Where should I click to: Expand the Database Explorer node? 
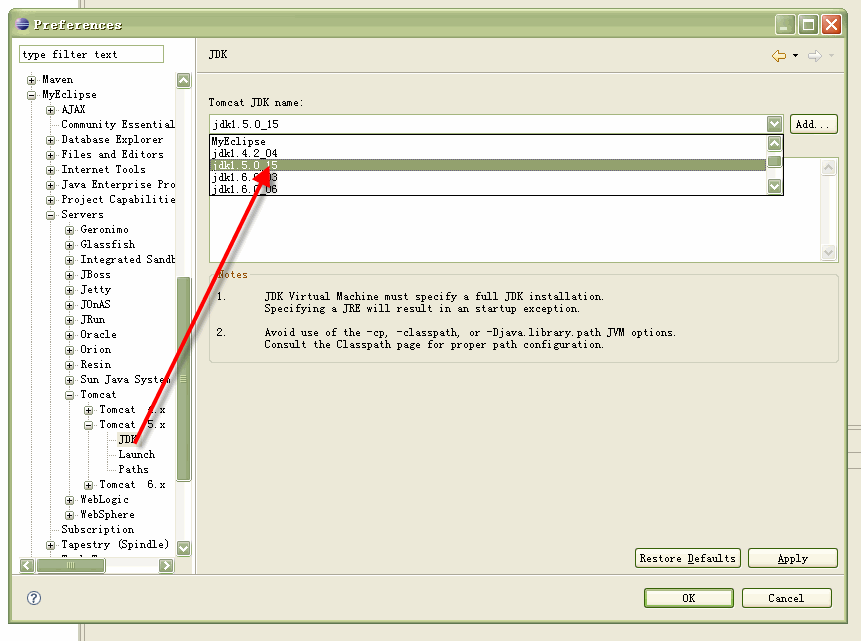coord(51,140)
